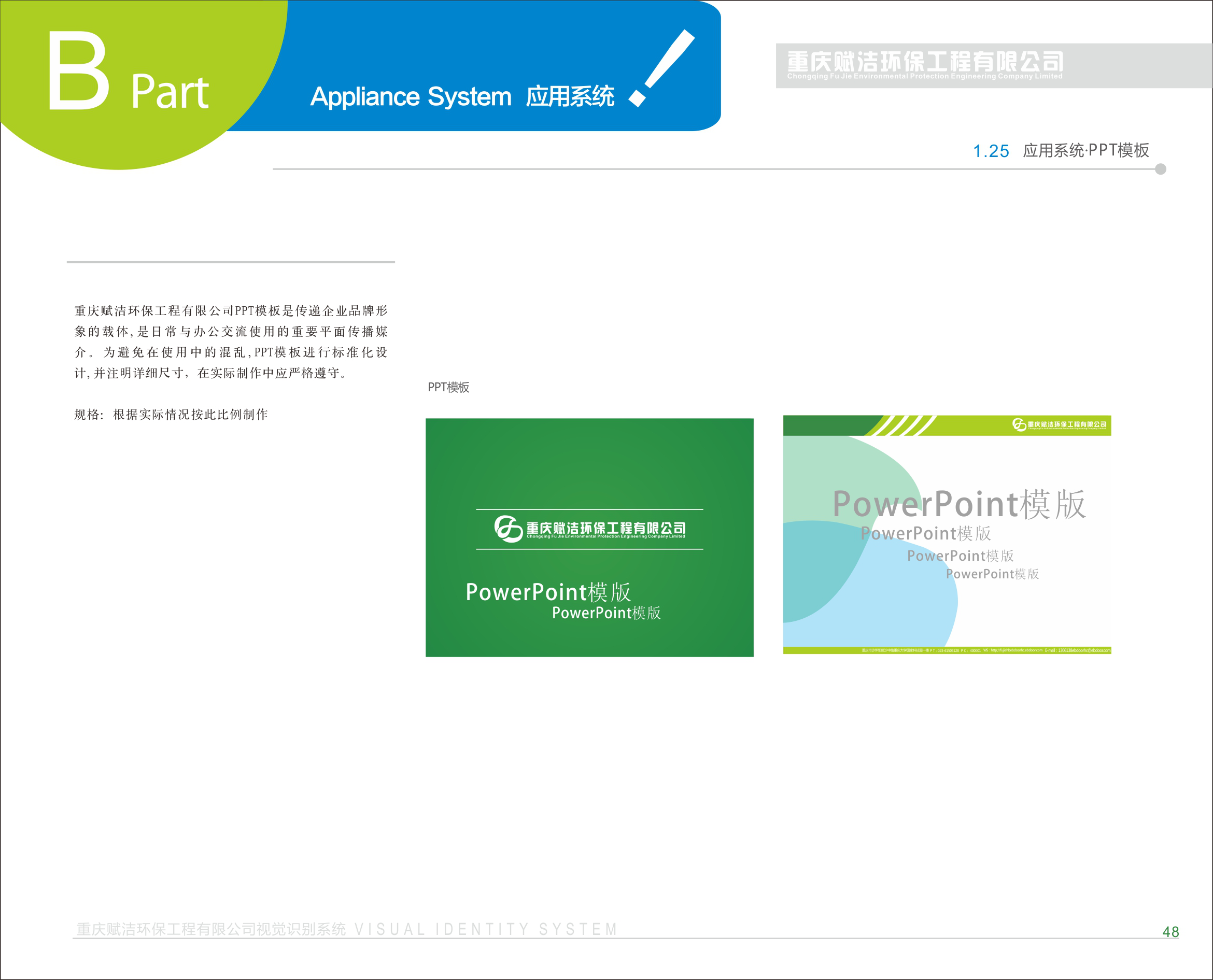
Task: Click the gray company name banner
Action: point(993,65)
